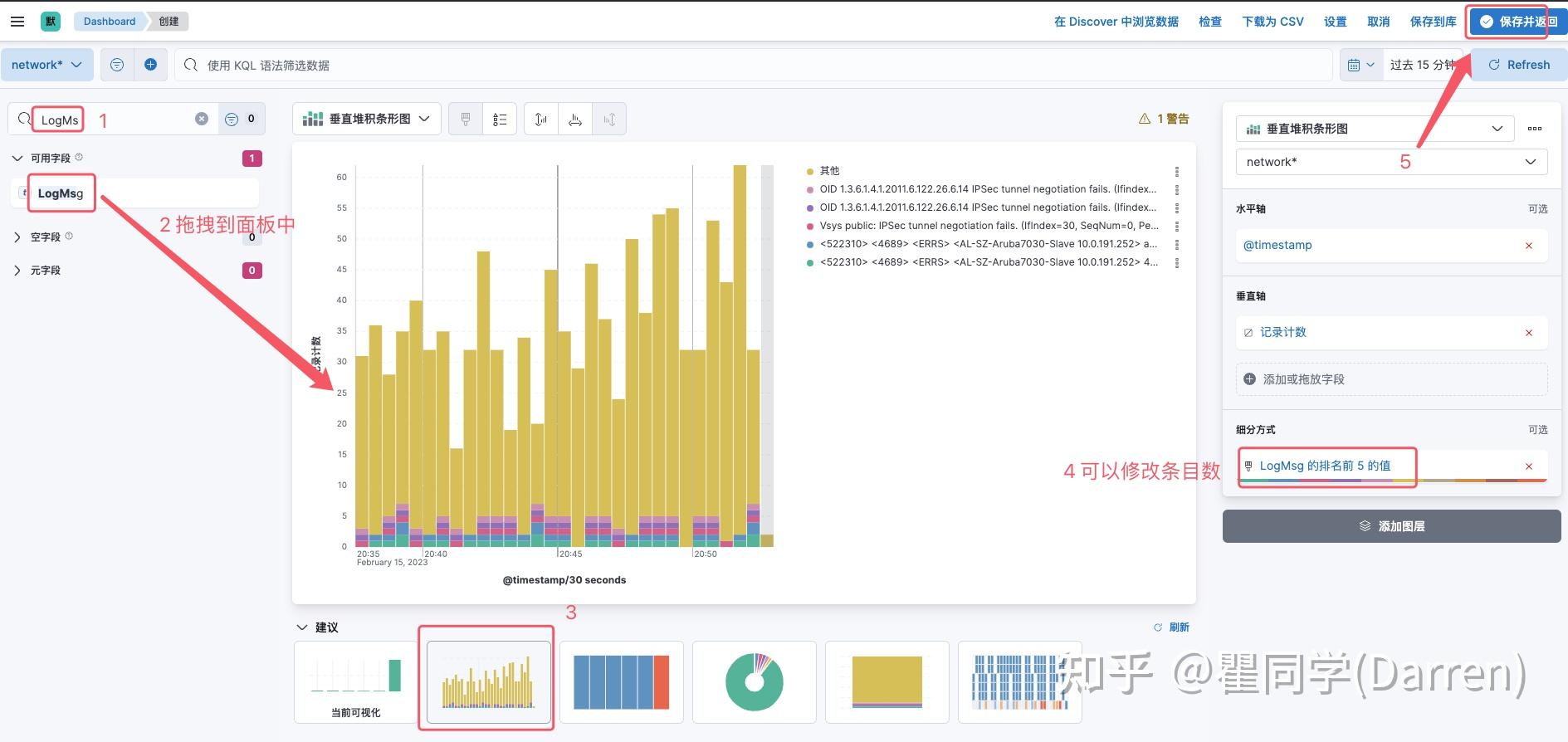Select the 当前可视化 suggestion thumbnail

[355, 681]
